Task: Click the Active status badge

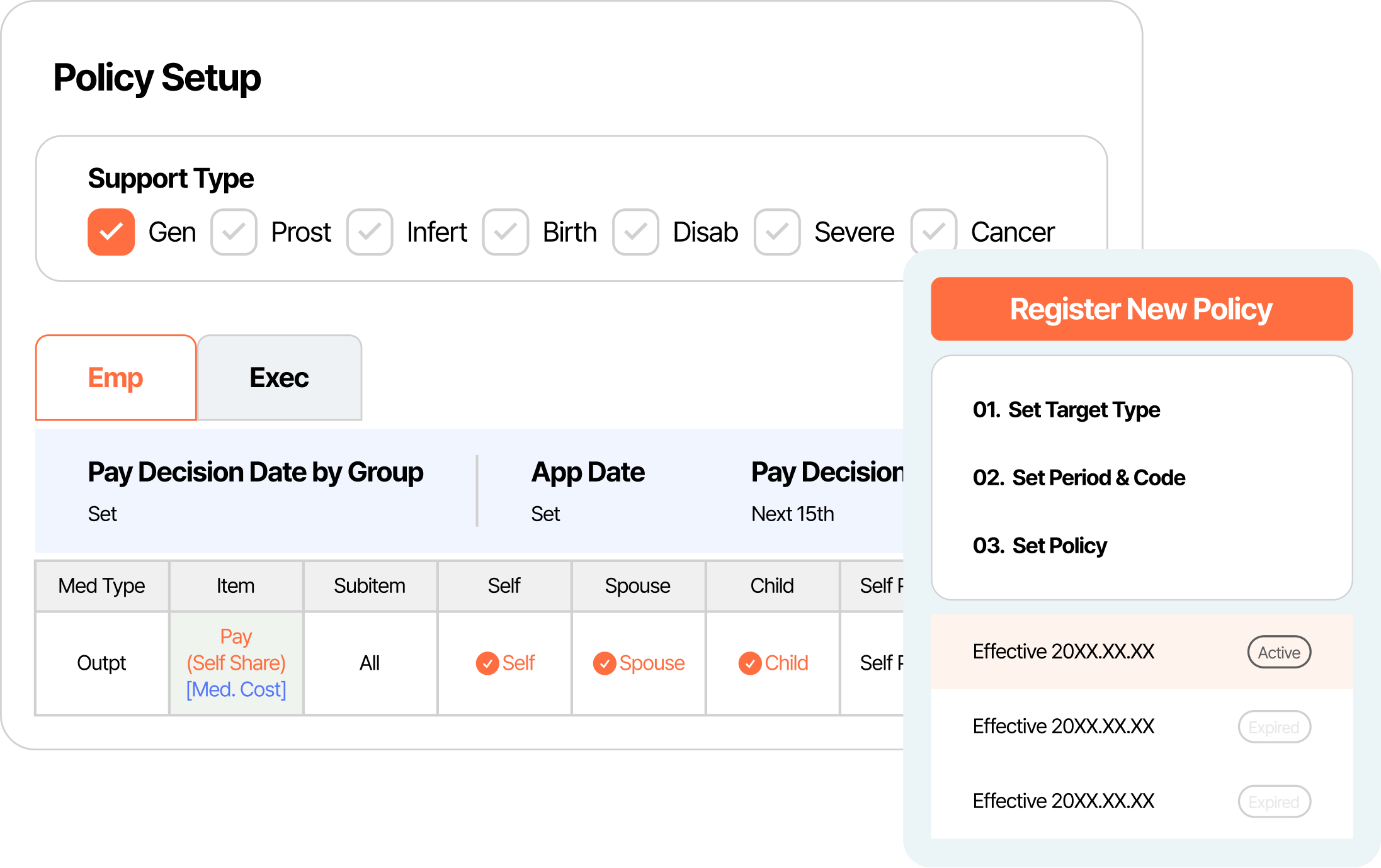Action: click(x=1278, y=652)
